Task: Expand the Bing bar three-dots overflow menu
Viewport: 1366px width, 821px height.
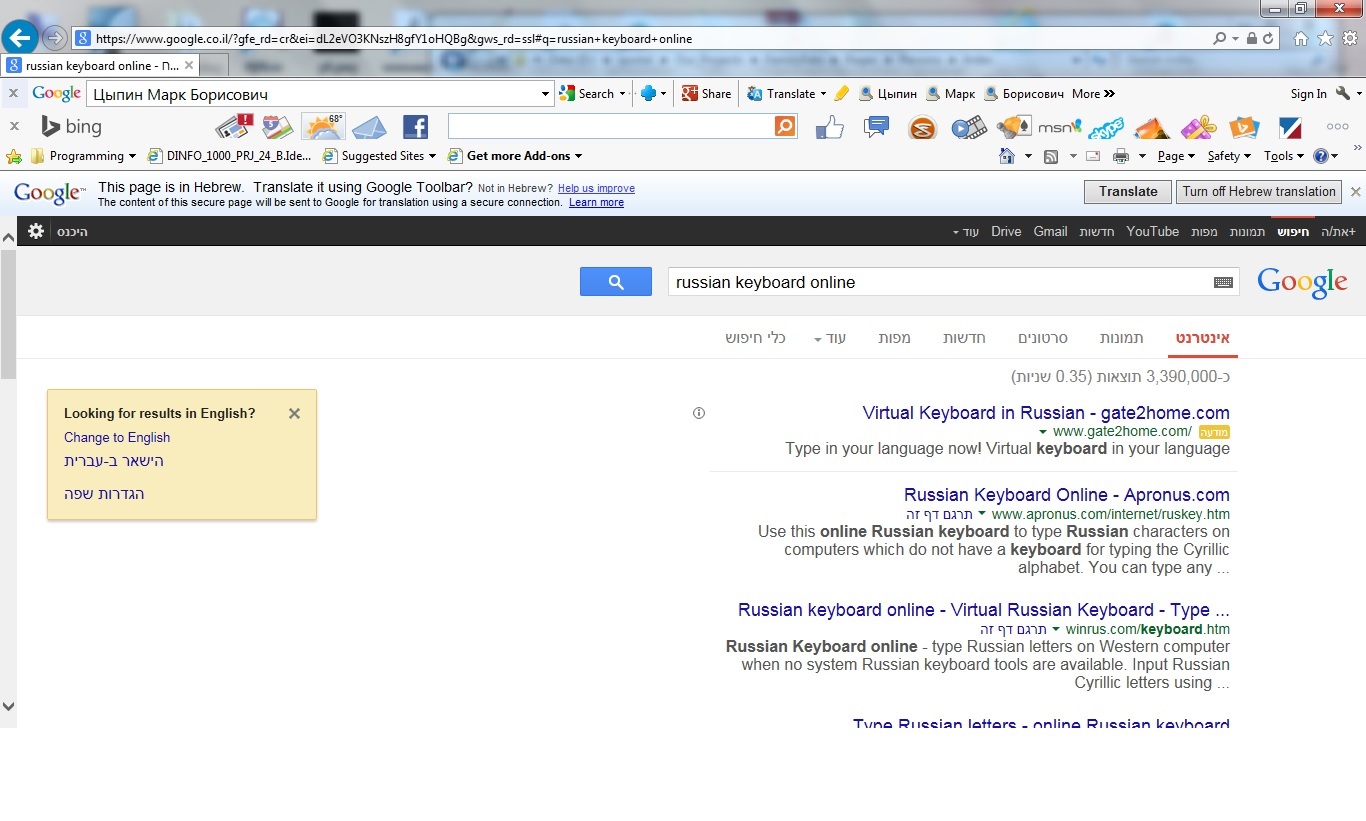Action: (x=1337, y=127)
